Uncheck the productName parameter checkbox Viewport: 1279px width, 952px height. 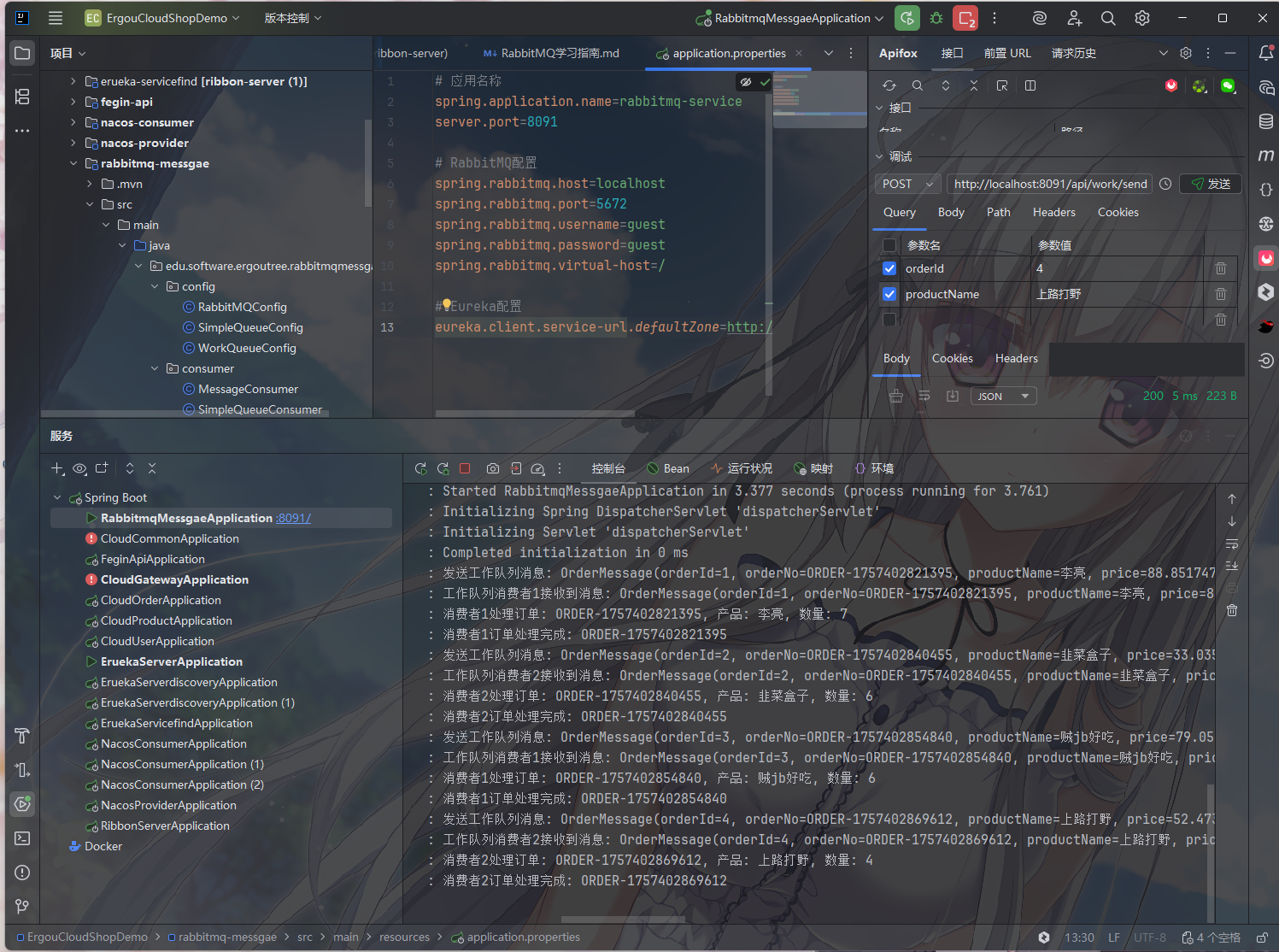[x=889, y=294]
